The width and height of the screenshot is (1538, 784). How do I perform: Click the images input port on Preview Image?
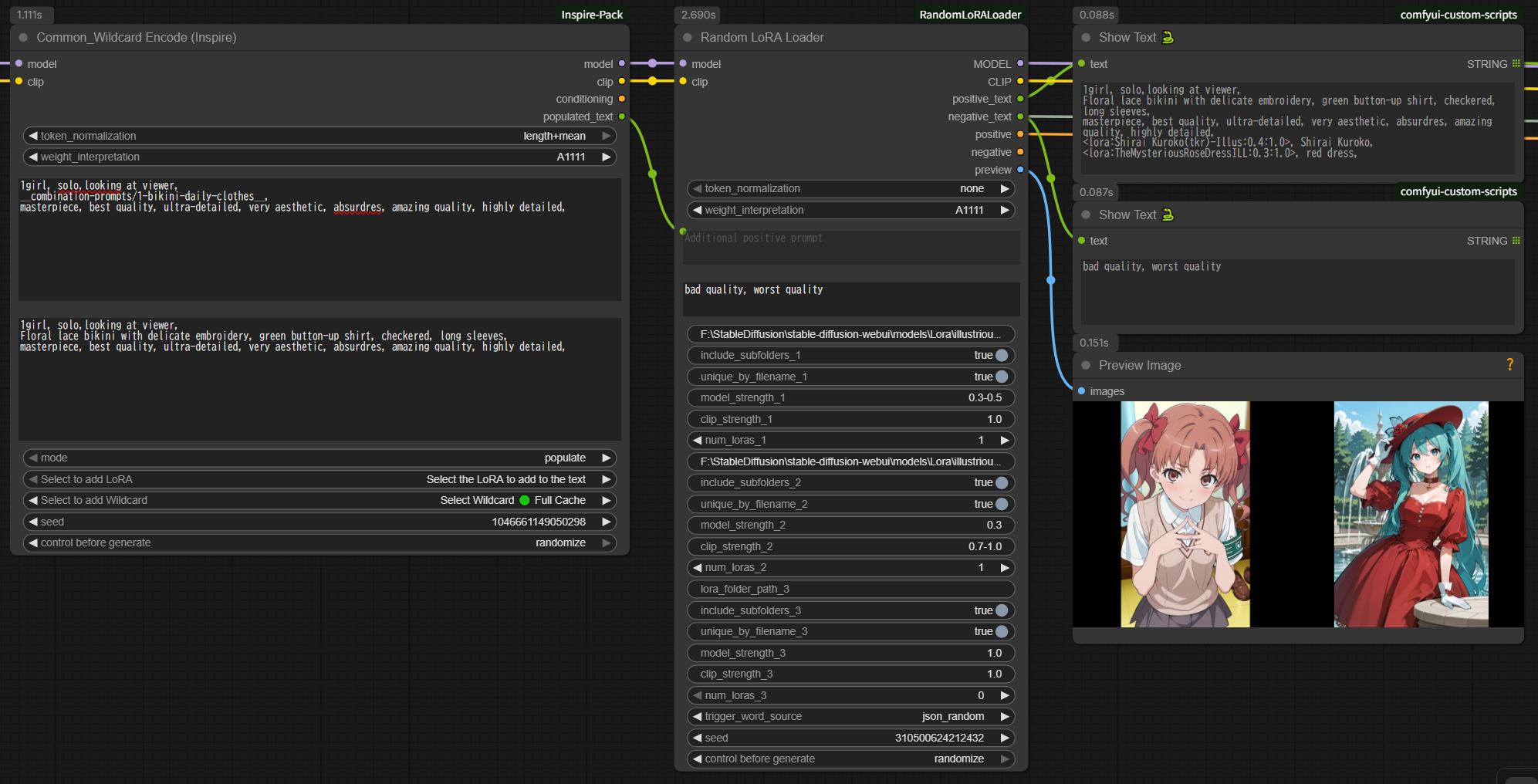tap(1081, 391)
